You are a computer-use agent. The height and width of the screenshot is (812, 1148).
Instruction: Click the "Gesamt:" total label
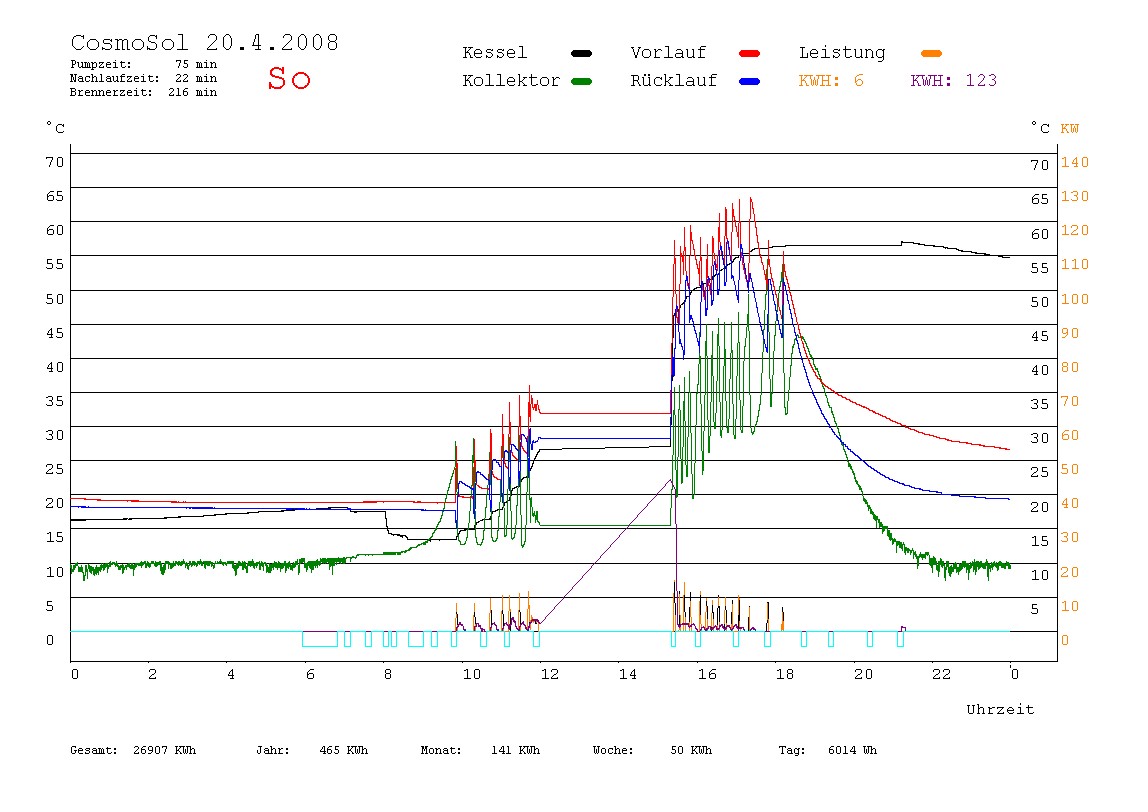click(x=94, y=750)
